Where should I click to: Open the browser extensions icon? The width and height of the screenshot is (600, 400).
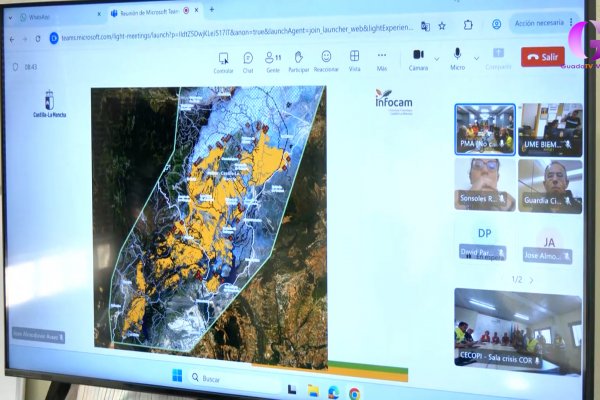[x=468, y=25]
